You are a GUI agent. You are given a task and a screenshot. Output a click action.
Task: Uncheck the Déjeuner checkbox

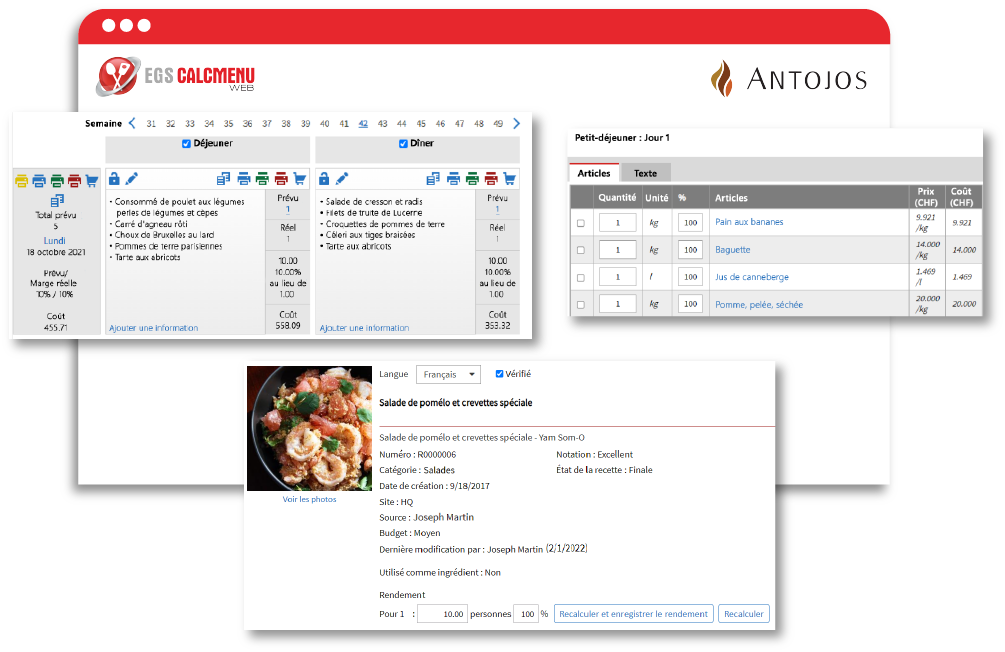point(187,144)
